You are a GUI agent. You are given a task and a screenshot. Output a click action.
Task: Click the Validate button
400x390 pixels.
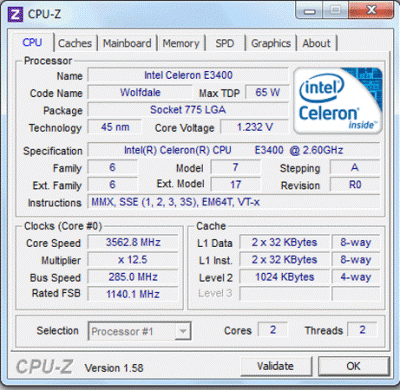[275, 366]
